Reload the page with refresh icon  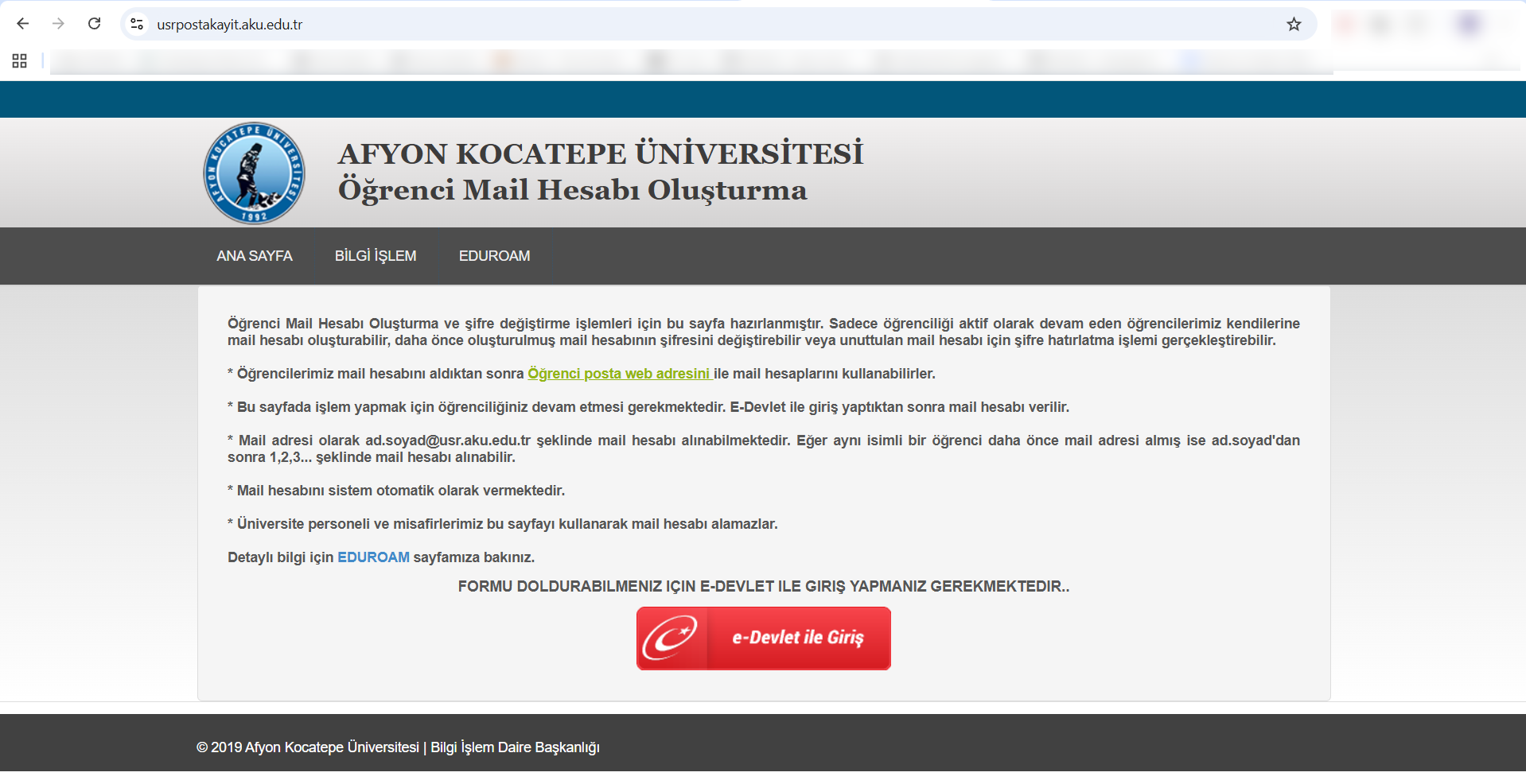tap(94, 24)
